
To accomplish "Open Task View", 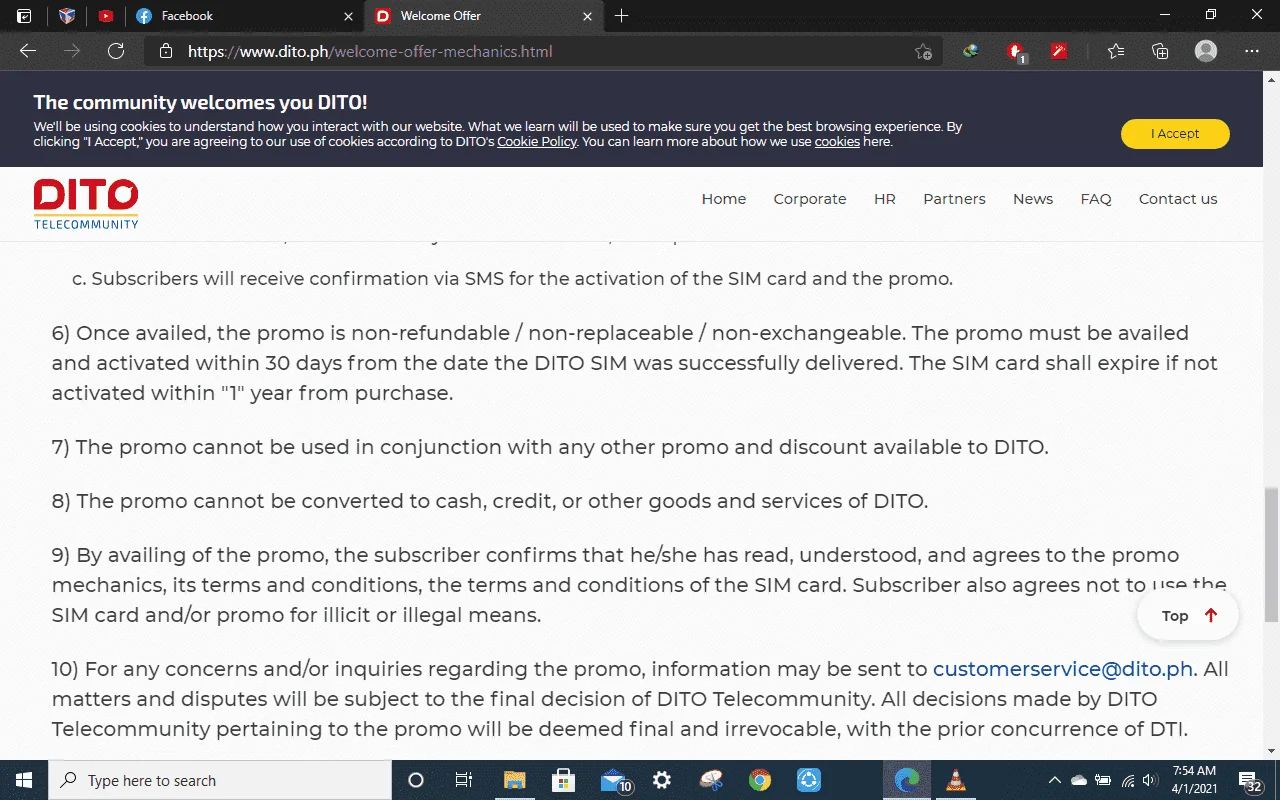I will (464, 780).
